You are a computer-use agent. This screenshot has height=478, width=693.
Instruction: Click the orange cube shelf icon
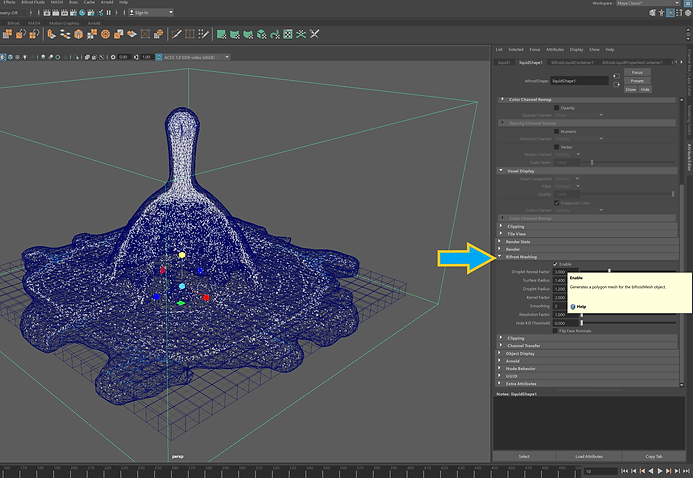click(x=78, y=34)
